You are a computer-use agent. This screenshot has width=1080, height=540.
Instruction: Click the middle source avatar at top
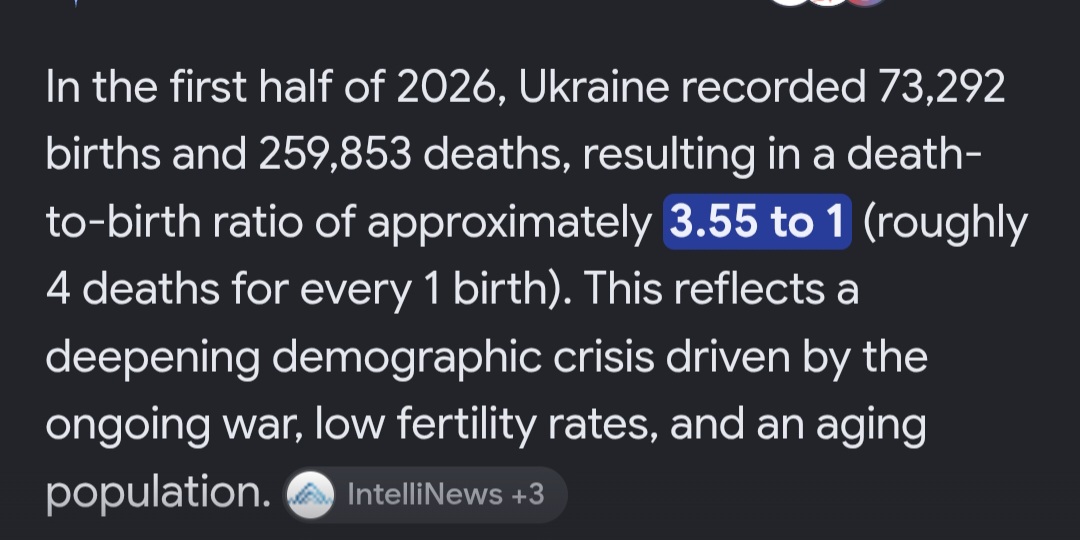click(828, 2)
